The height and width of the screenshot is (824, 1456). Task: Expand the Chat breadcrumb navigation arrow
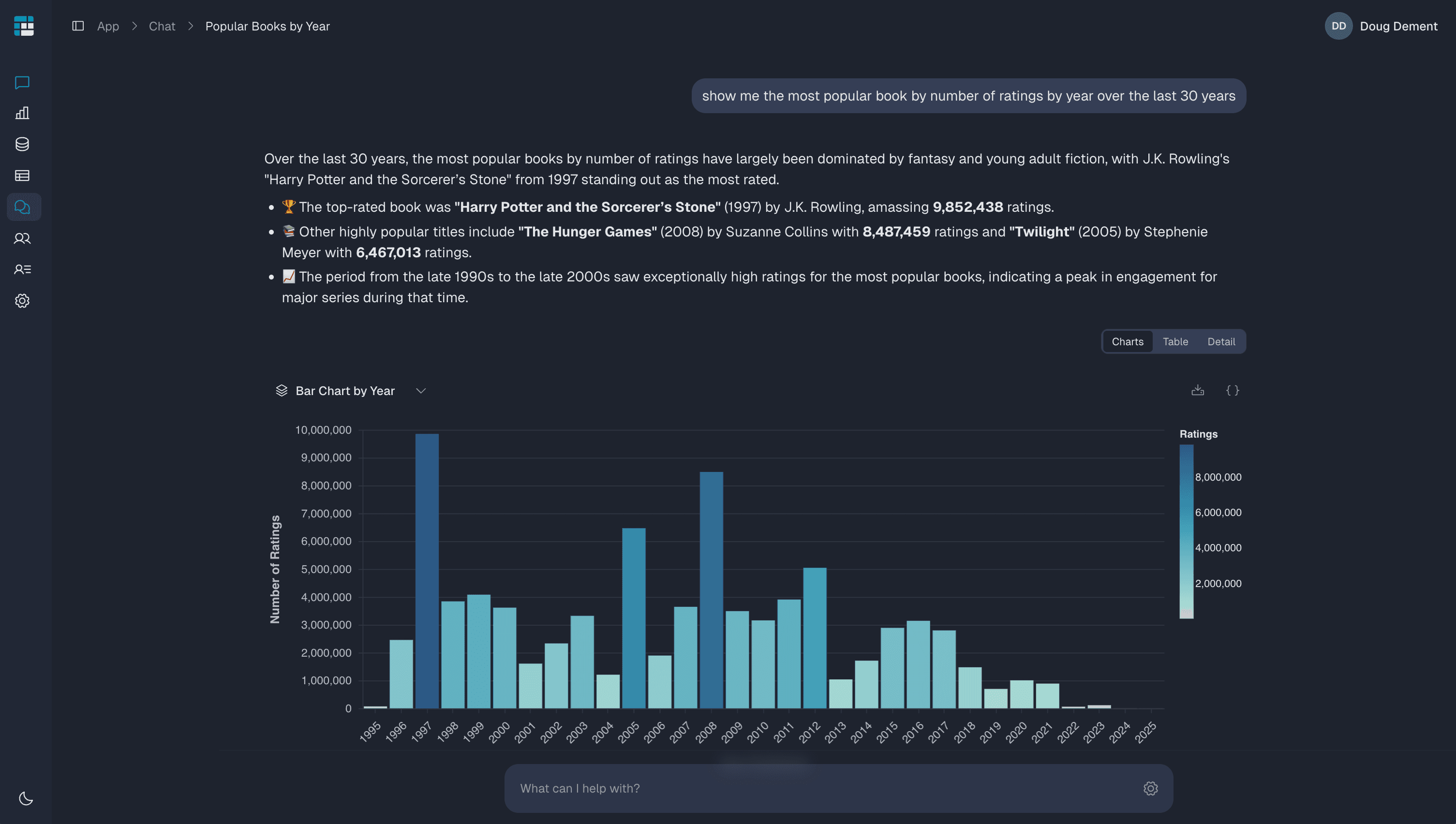tap(191, 26)
